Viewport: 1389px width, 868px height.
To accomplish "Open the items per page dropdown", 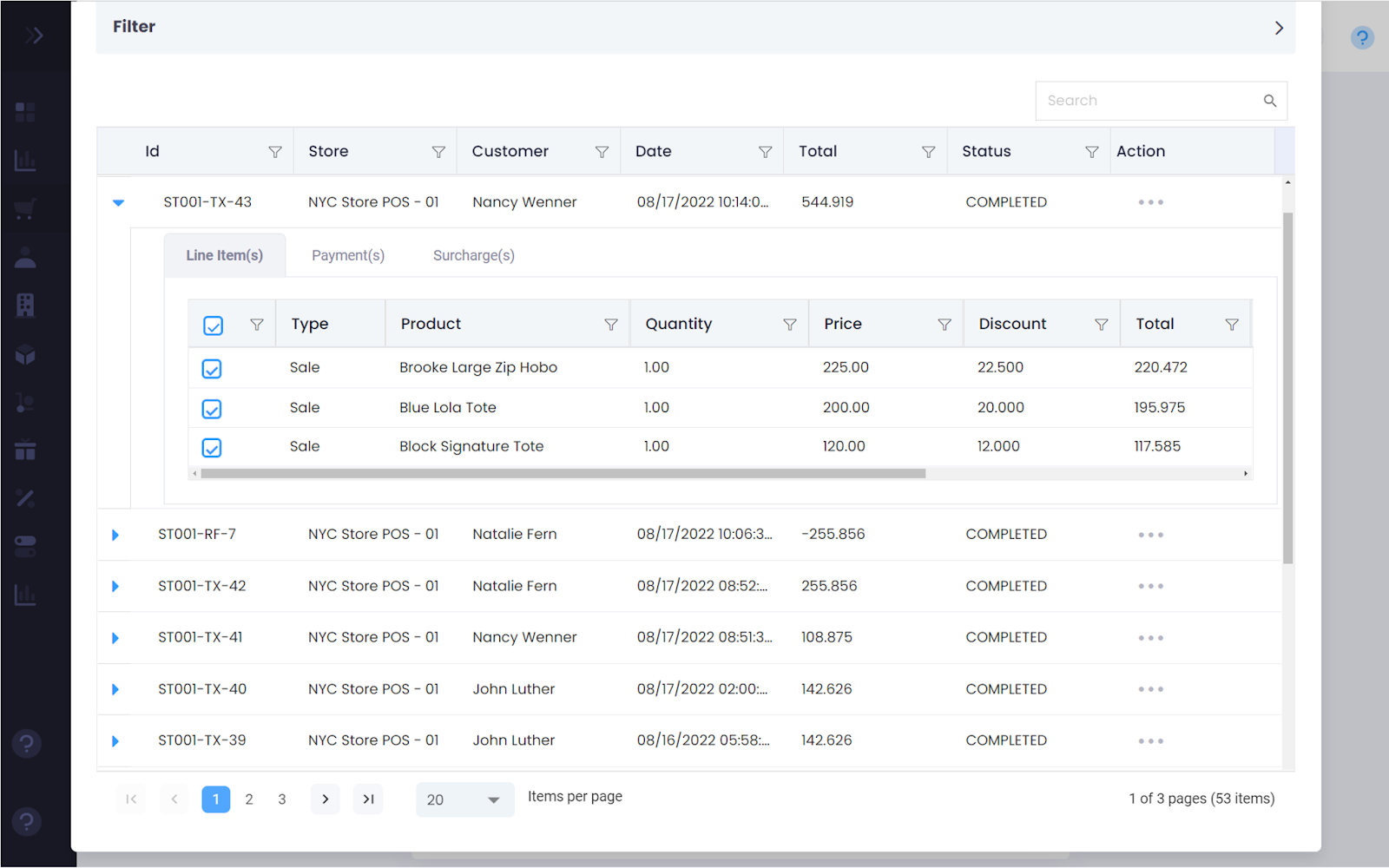I will click(464, 799).
